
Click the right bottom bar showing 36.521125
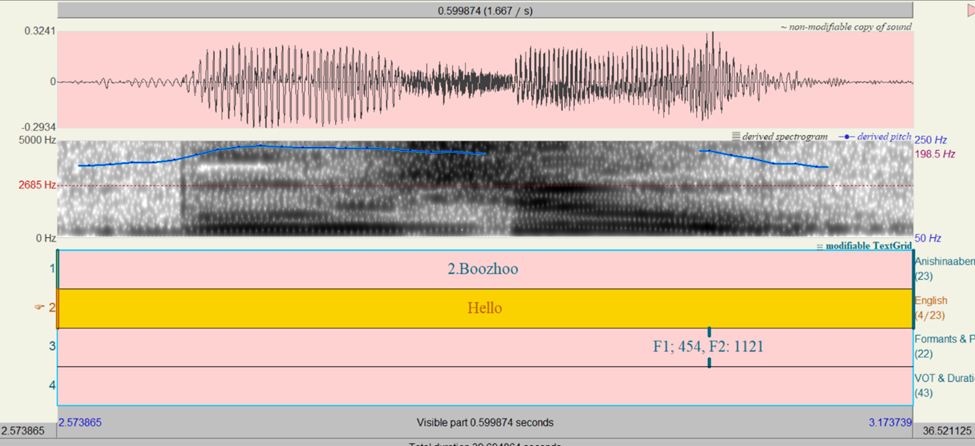click(x=945, y=430)
